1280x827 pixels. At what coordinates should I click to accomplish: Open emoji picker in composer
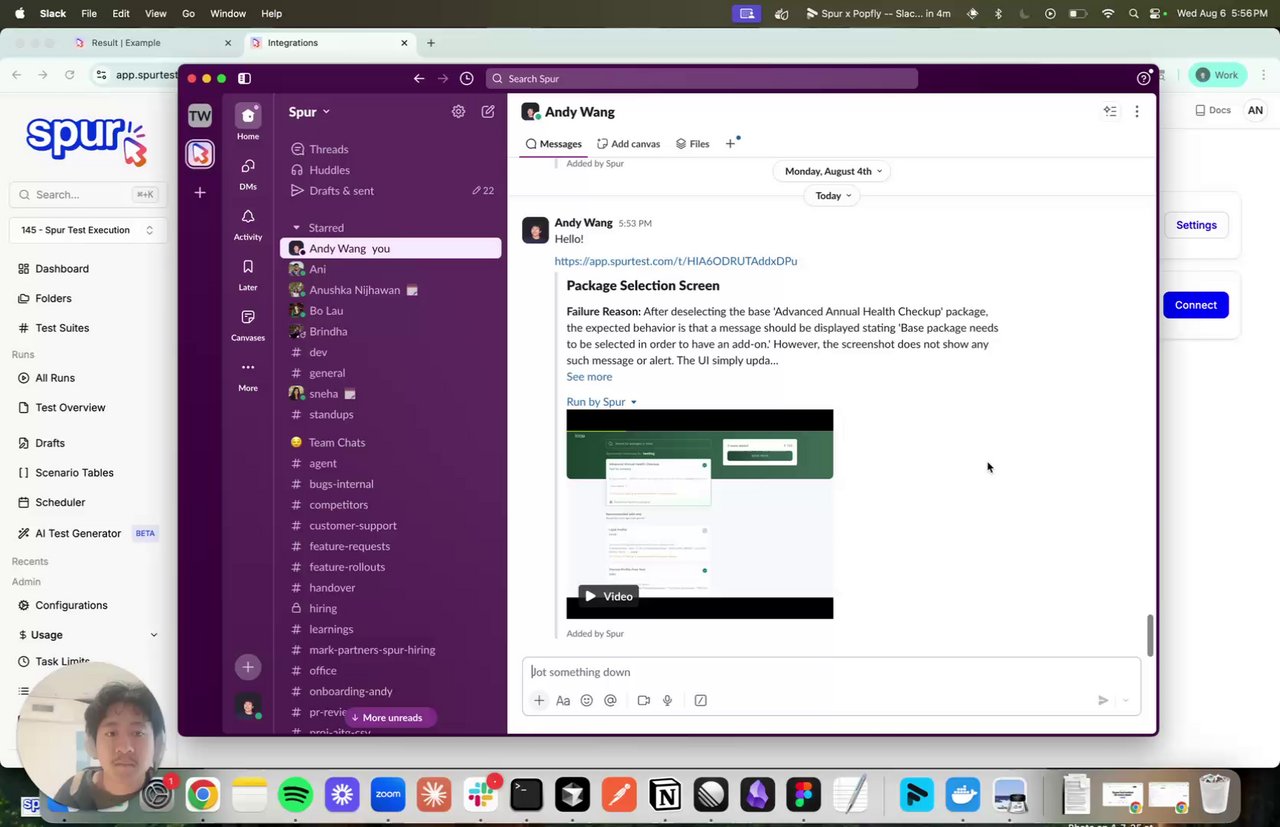click(x=587, y=700)
